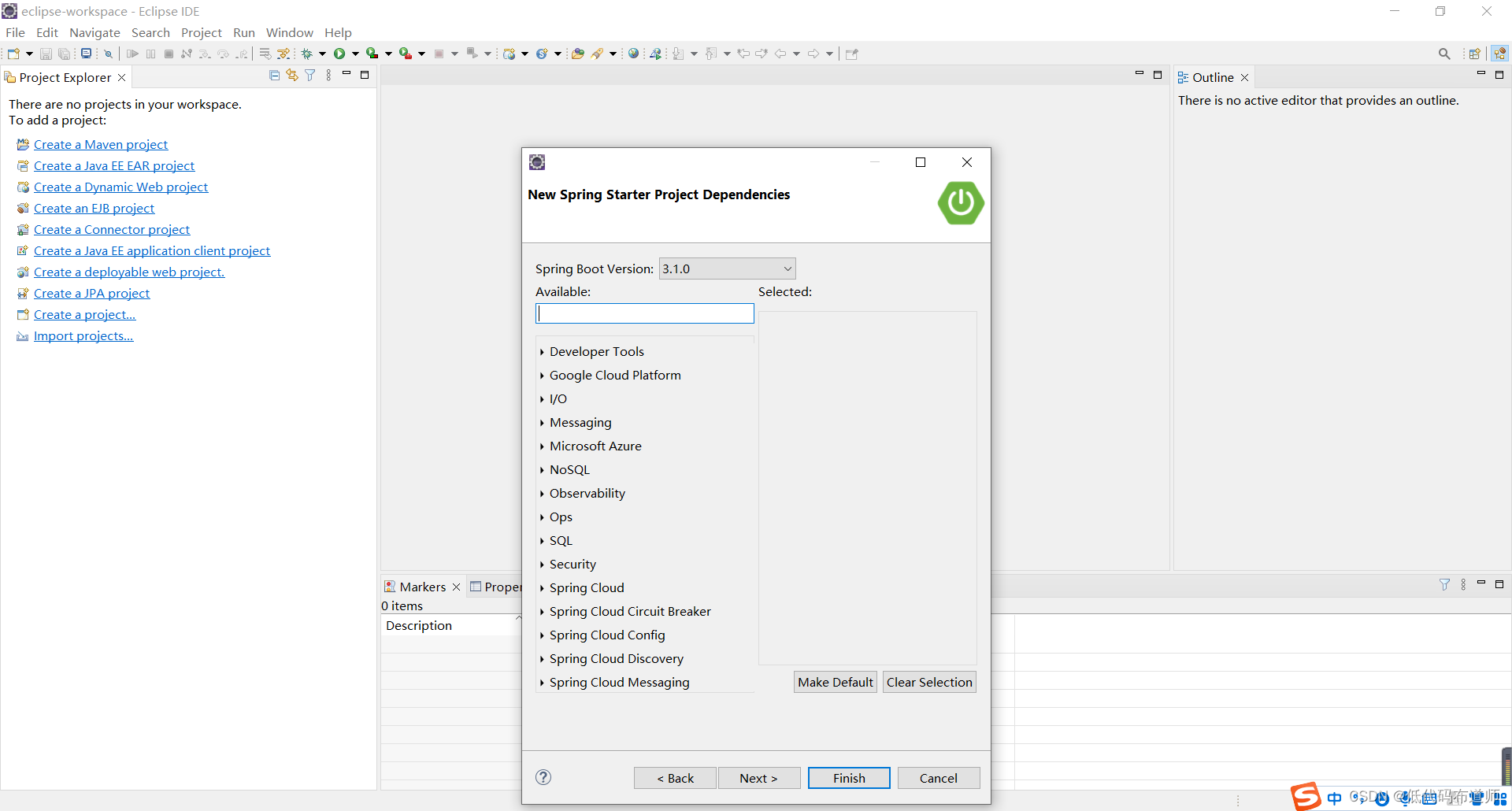
Task: Click the green bug Debug icon
Action: click(x=307, y=54)
